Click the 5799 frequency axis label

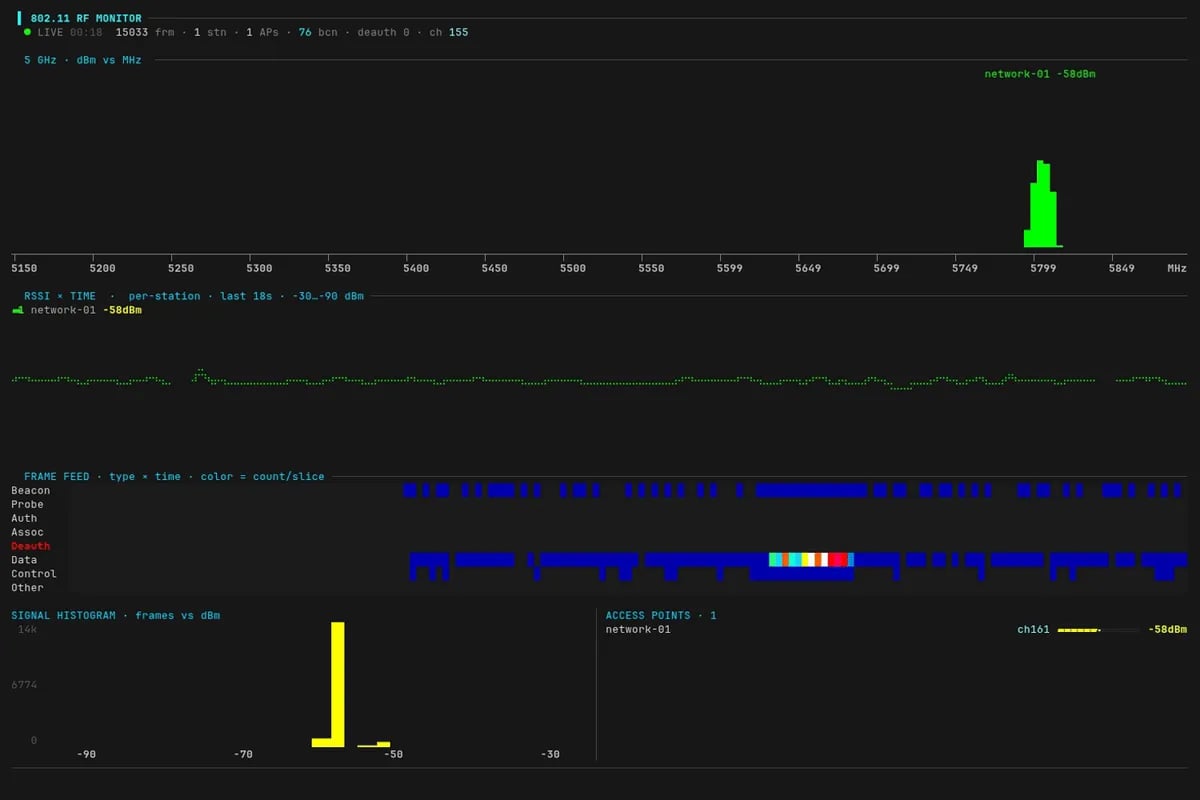click(1043, 268)
